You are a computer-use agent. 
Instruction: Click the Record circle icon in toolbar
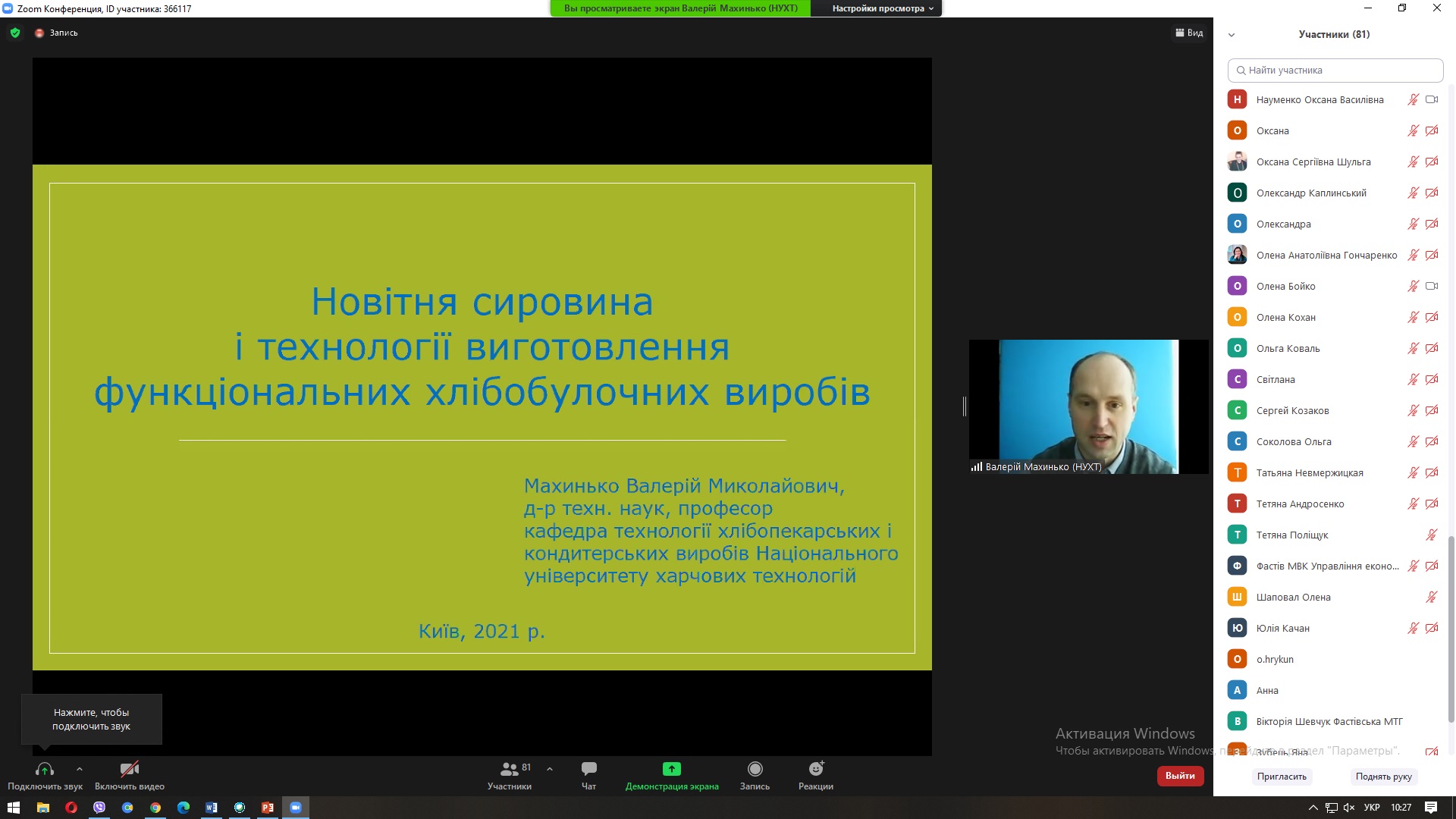[755, 769]
